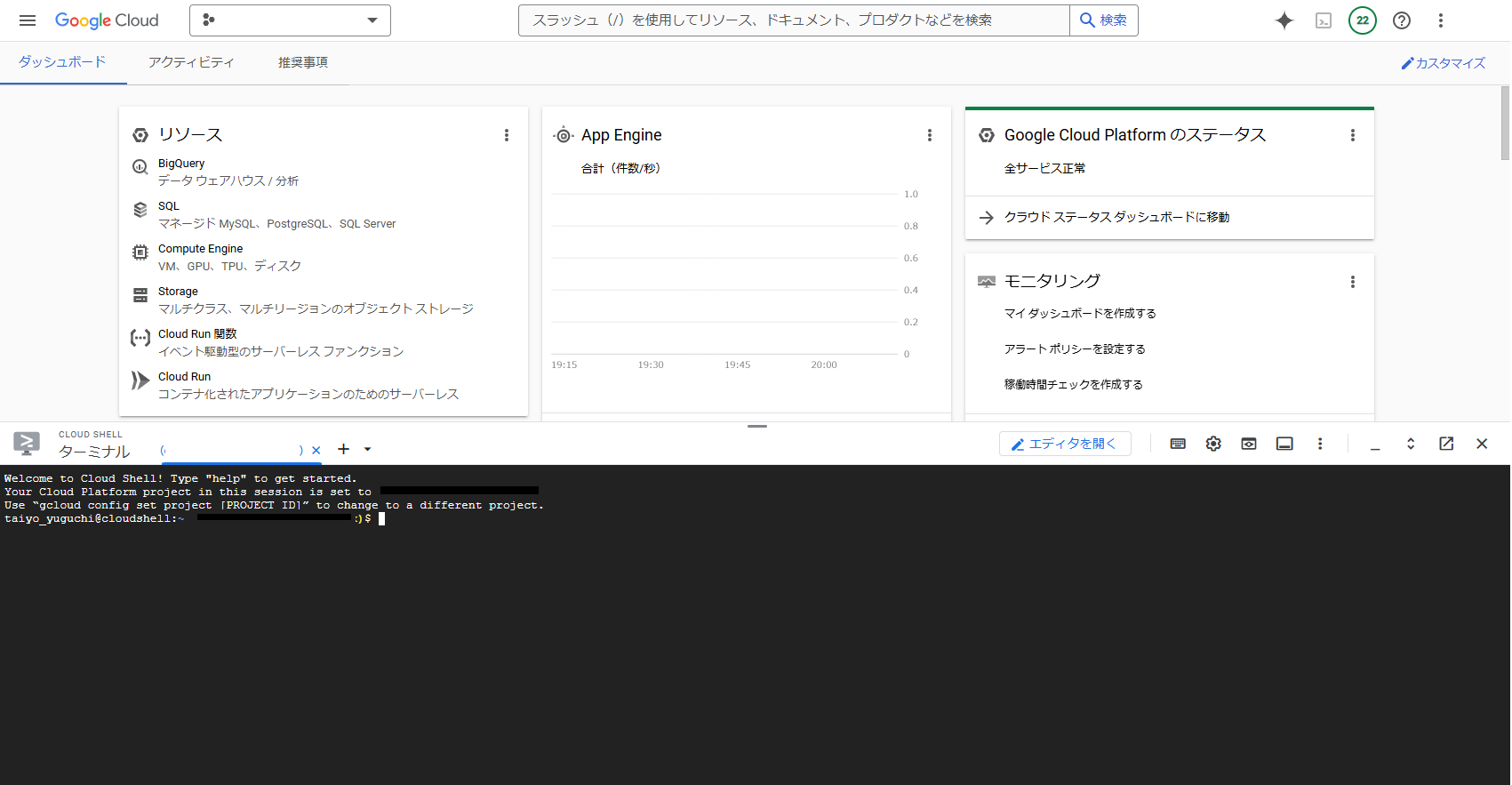Open the モニタリング card options menu
The height and width of the screenshot is (785, 1512).
point(1353,282)
